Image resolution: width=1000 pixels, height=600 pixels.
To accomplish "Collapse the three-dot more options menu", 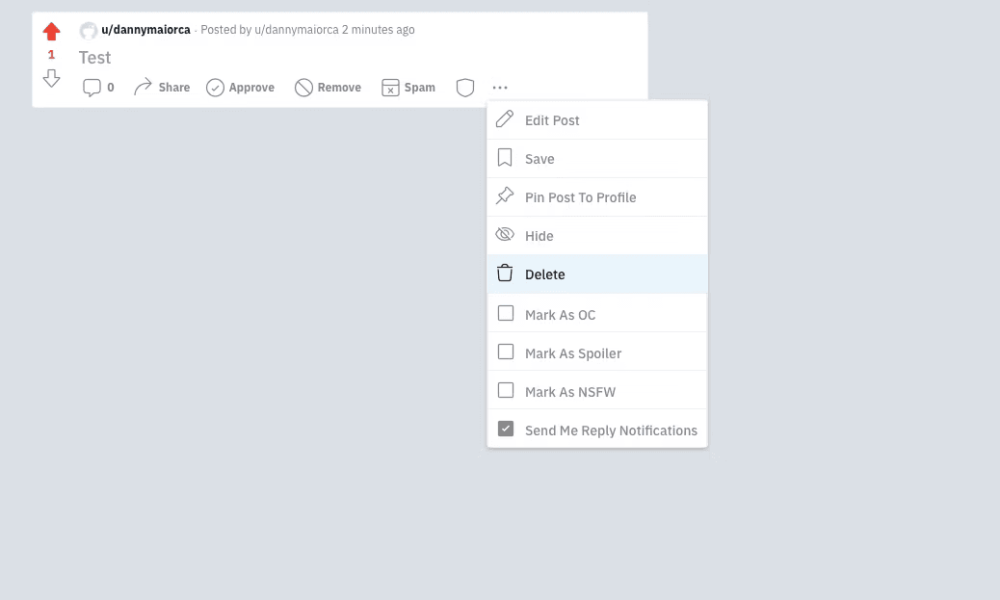I will coord(500,87).
